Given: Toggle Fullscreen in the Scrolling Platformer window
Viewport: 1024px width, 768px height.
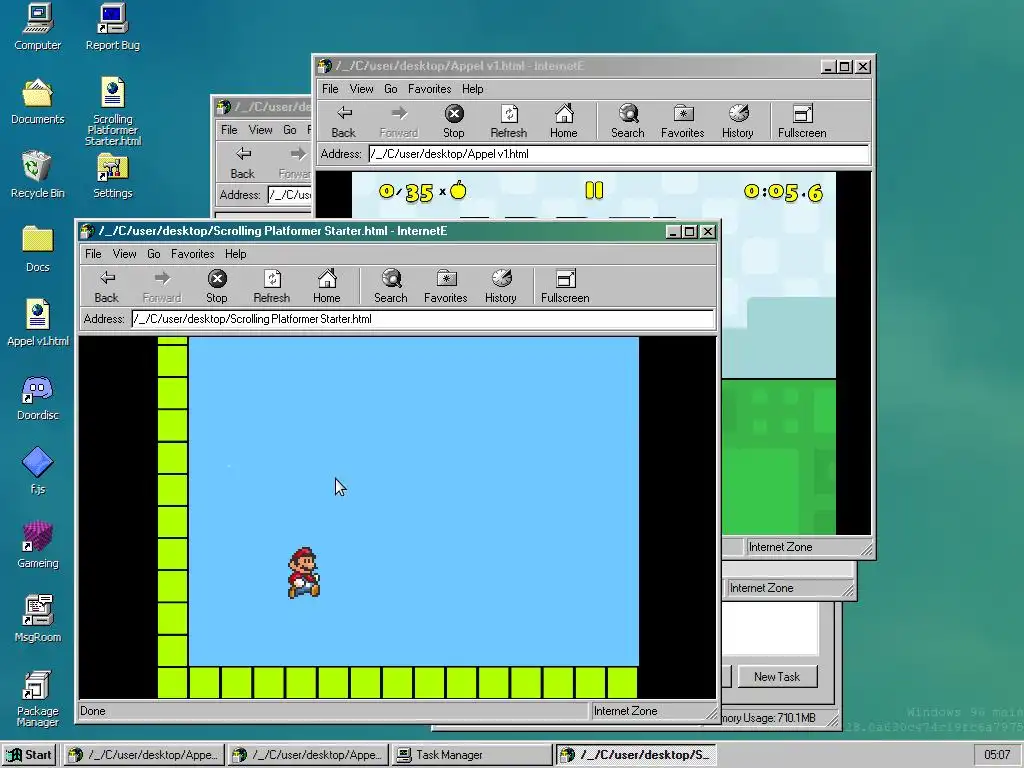Looking at the screenshot, I should coord(565,287).
